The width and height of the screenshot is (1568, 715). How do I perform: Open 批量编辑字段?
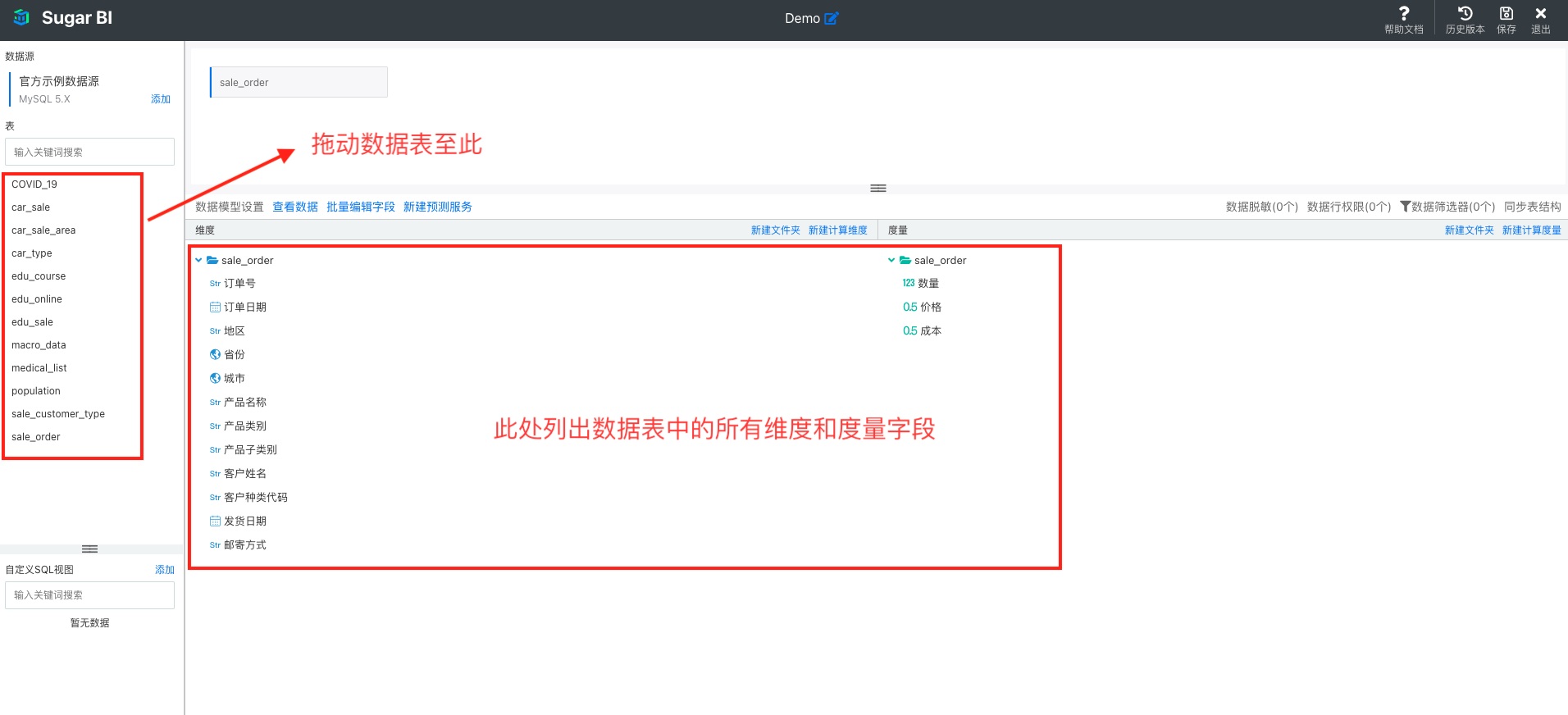tap(361, 207)
